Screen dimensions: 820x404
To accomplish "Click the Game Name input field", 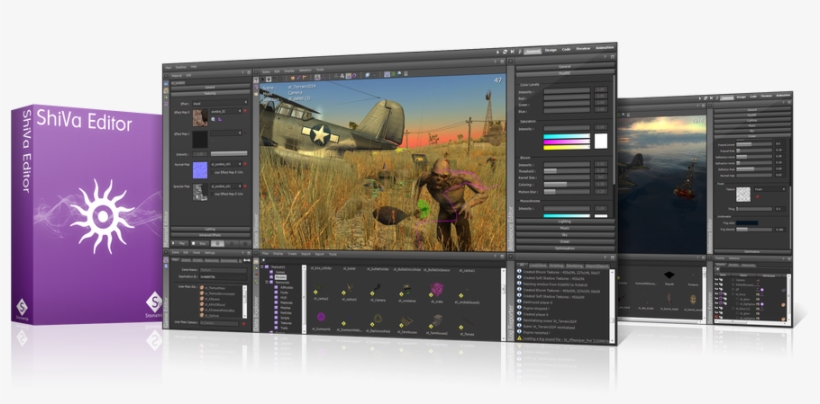I will [223, 270].
